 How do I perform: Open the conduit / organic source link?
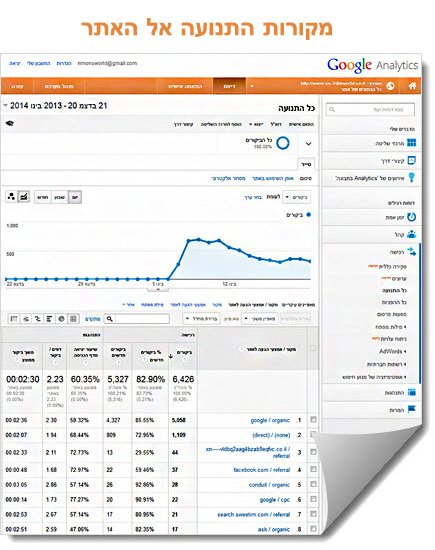269,485
